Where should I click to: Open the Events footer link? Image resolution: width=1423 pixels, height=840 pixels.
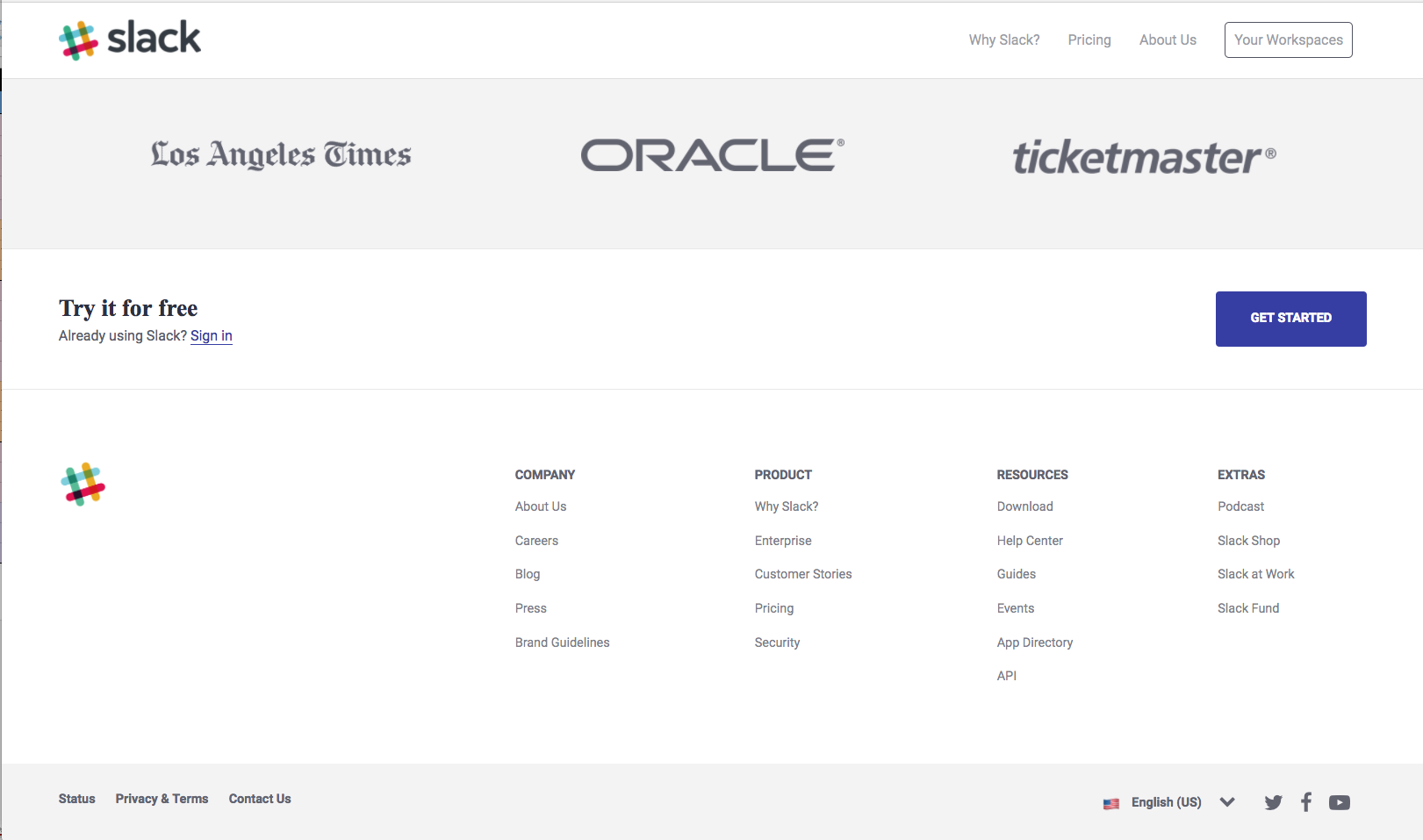[1016, 608]
